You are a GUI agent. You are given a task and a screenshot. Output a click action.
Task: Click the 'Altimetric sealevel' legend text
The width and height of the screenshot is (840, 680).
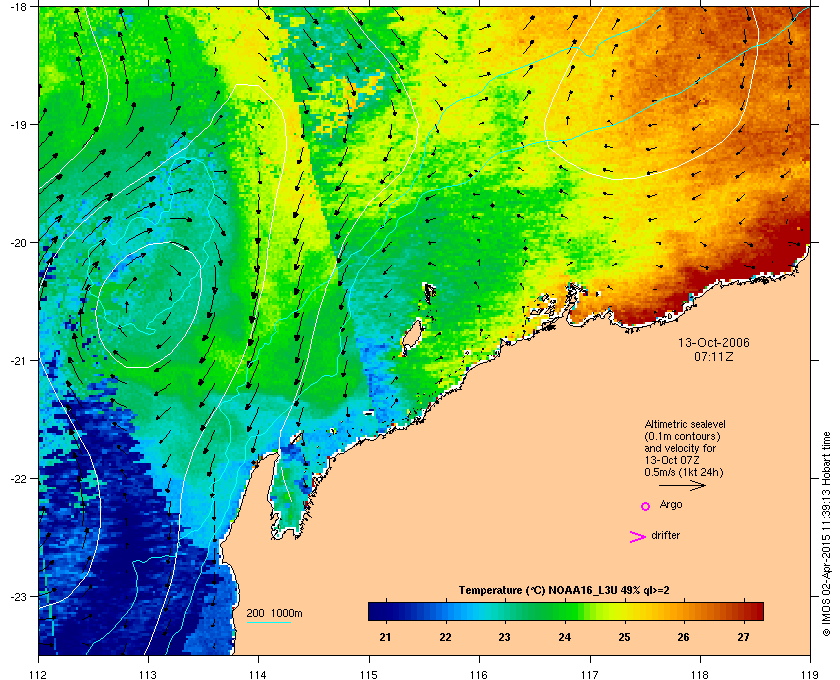685,424
